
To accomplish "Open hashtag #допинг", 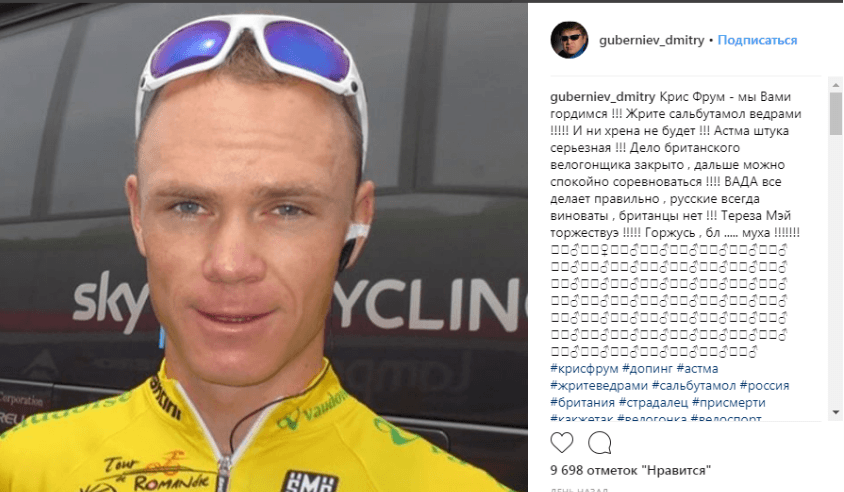I will coord(648,369).
